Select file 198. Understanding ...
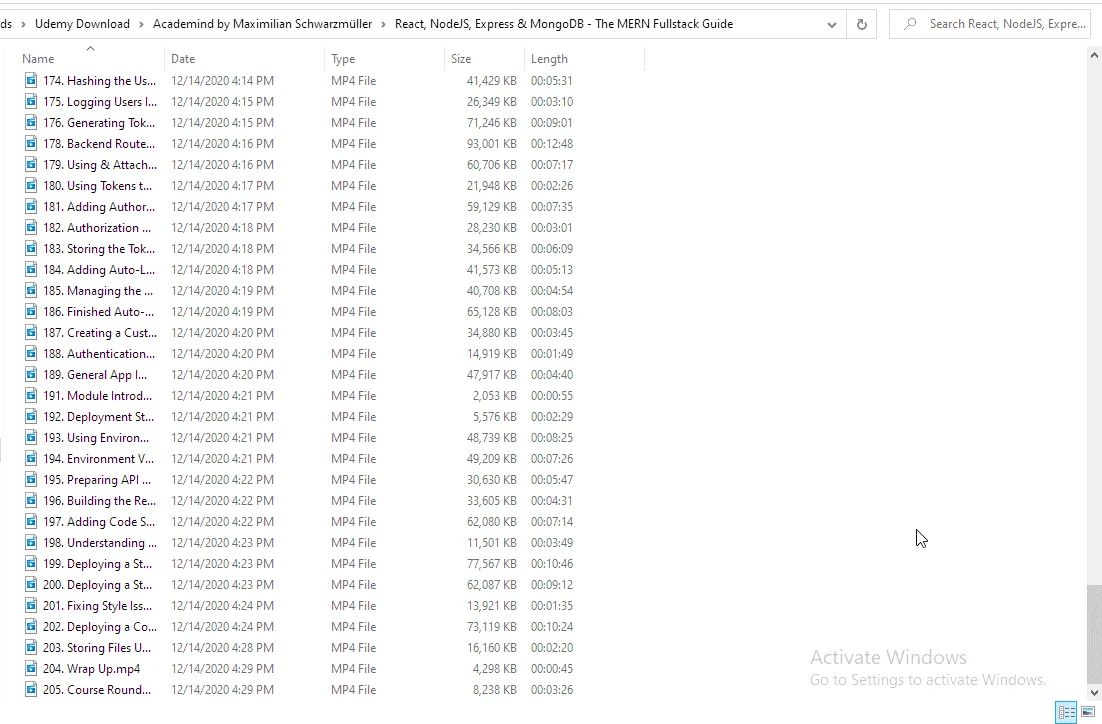1102x724 pixels. coord(100,543)
